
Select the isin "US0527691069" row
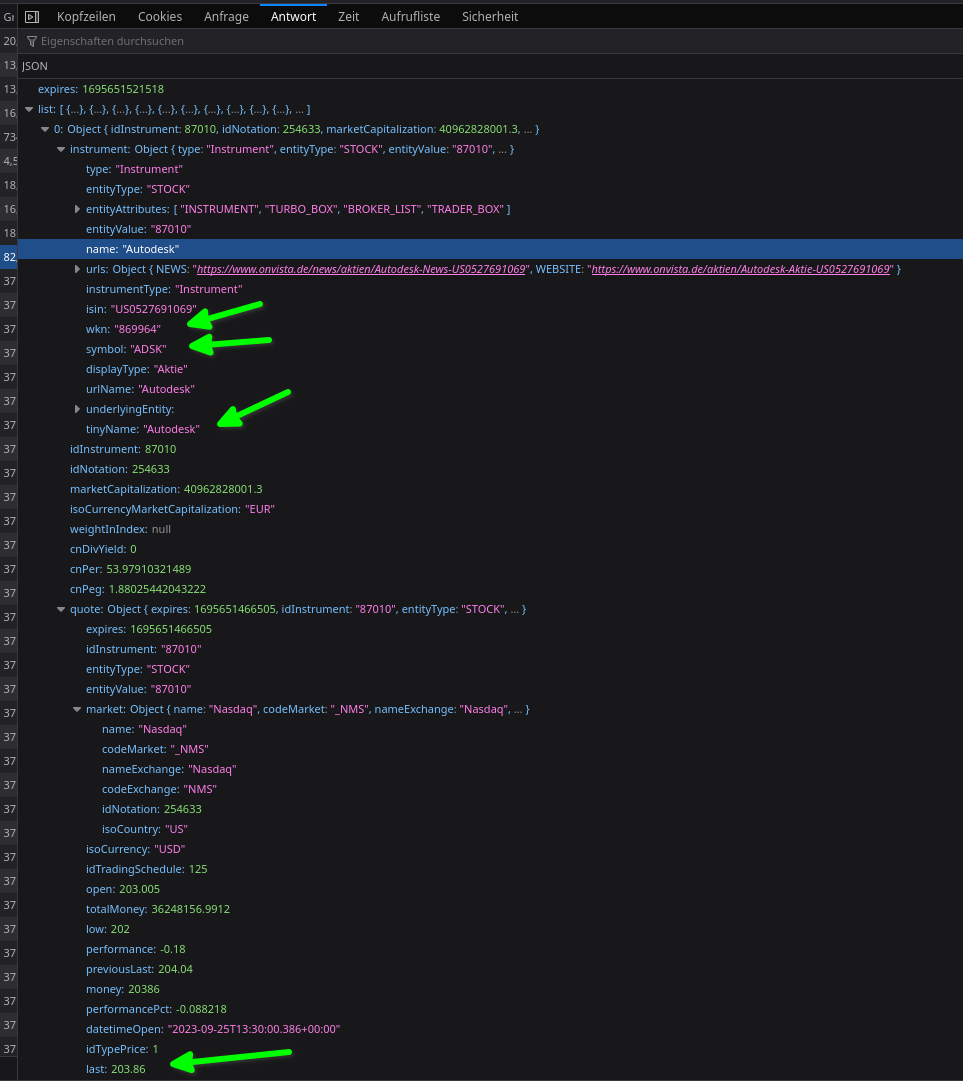coord(490,309)
